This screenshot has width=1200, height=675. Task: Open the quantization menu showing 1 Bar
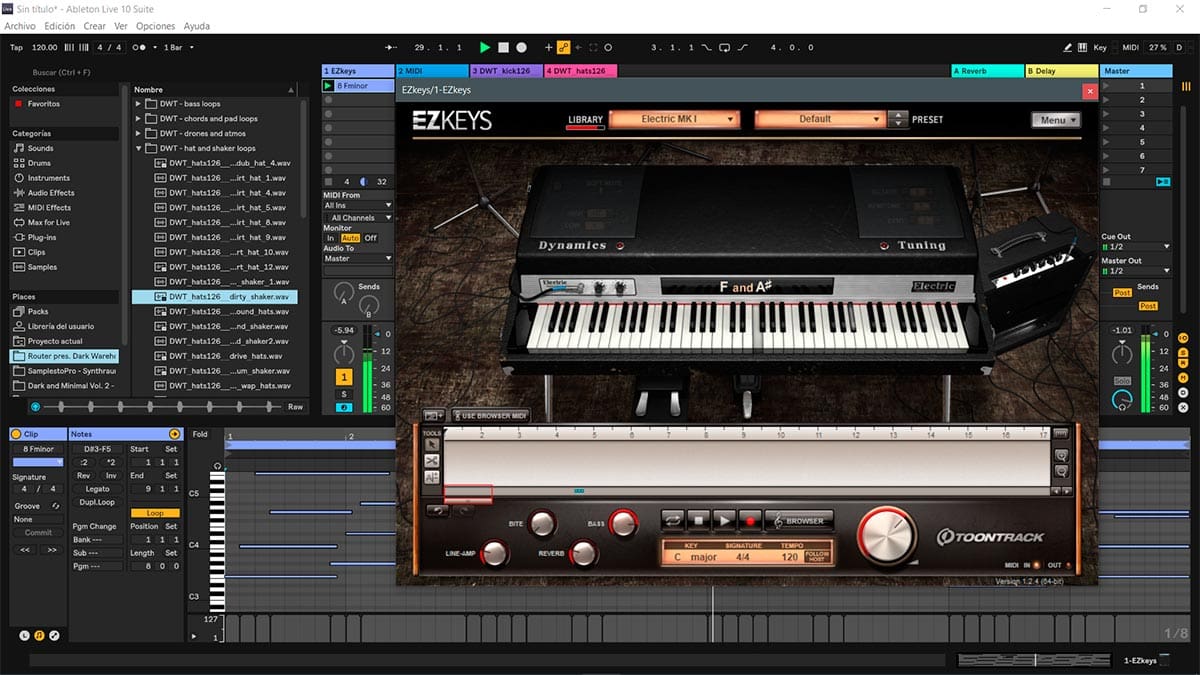click(x=178, y=47)
